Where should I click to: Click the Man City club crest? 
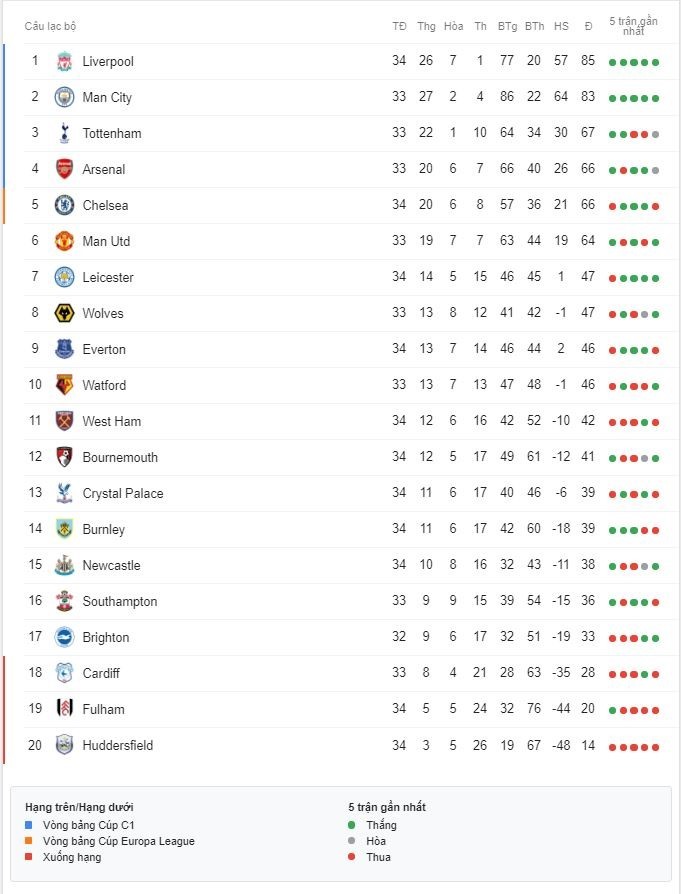[x=64, y=97]
